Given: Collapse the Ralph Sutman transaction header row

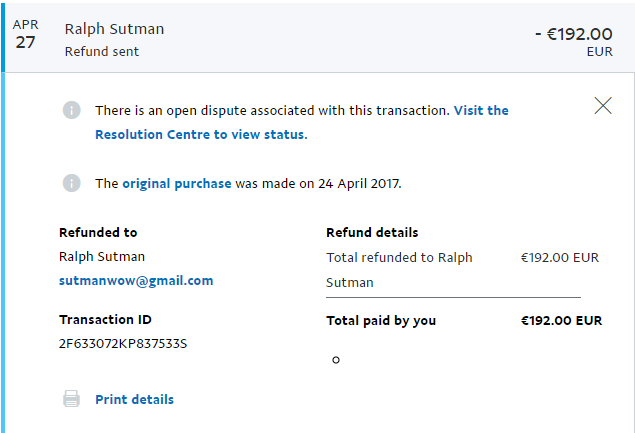Looking at the screenshot, I should [x=300, y=39].
